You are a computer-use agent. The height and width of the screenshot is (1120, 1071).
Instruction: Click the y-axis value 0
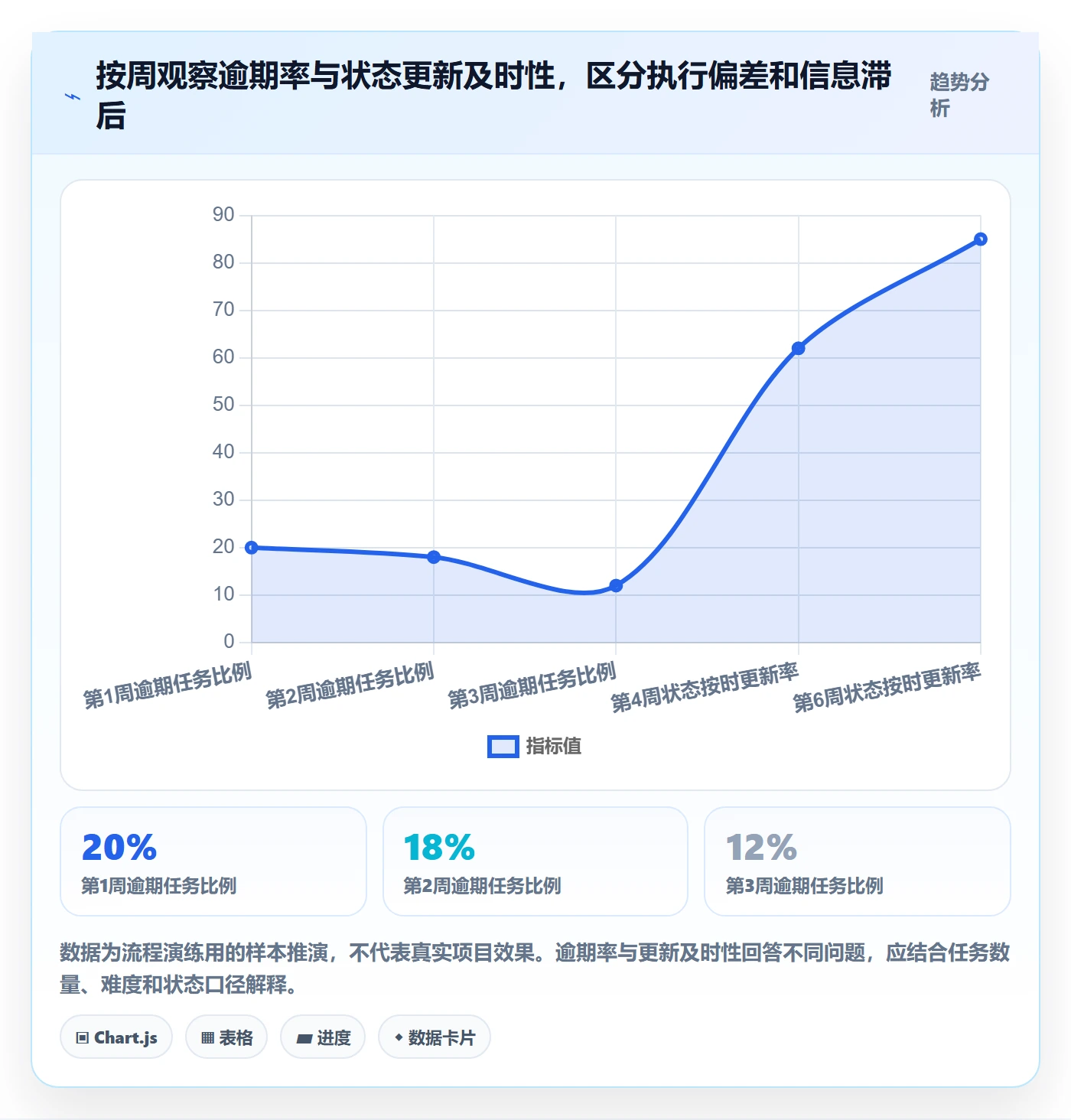click(x=229, y=642)
